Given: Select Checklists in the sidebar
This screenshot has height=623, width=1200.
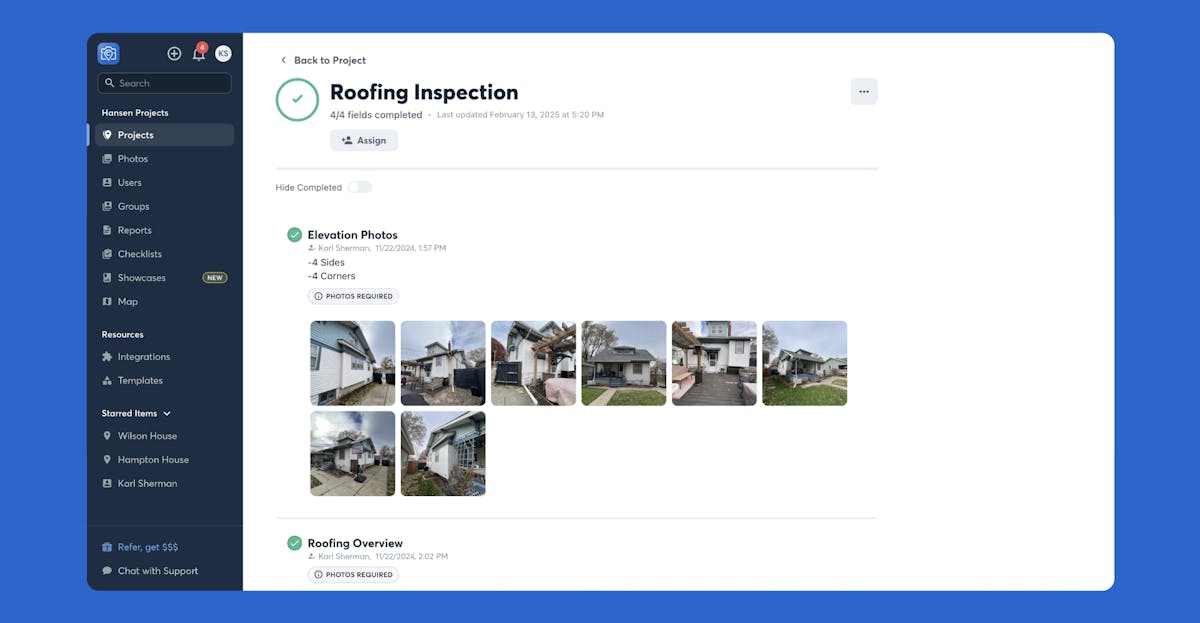Looking at the screenshot, I should [x=139, y=254].
